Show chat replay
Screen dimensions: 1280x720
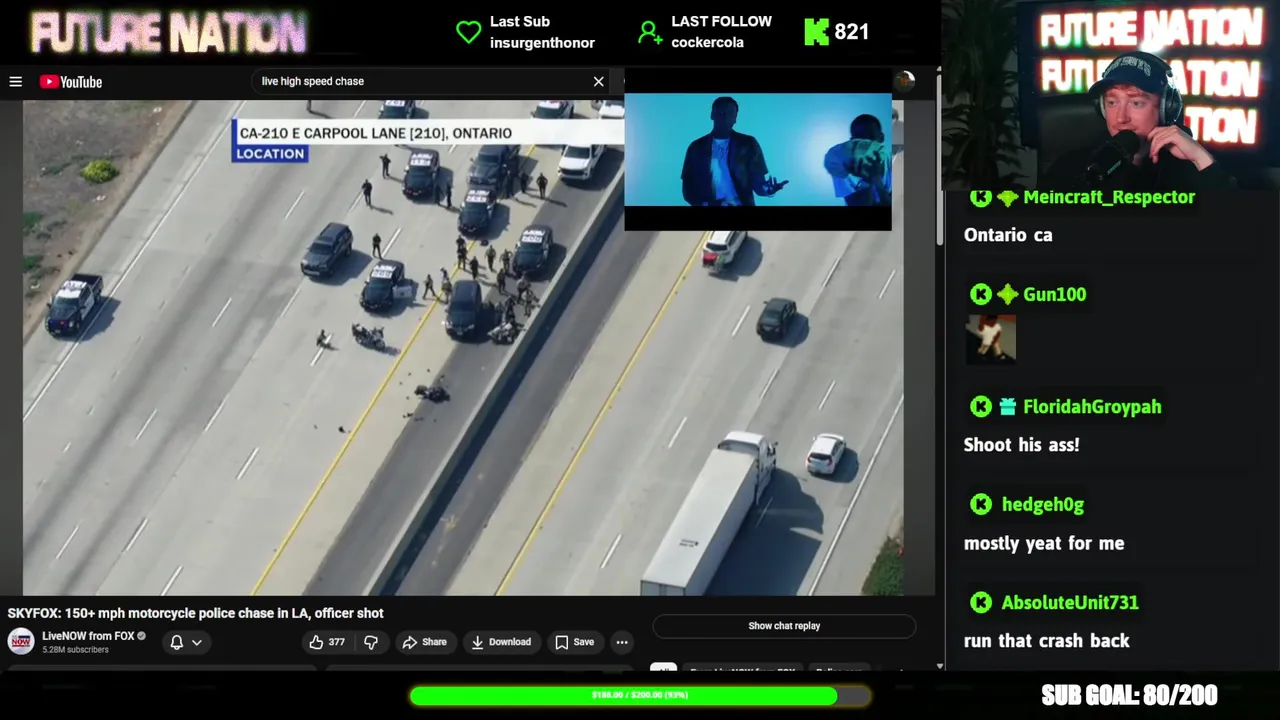coord(784,626)
